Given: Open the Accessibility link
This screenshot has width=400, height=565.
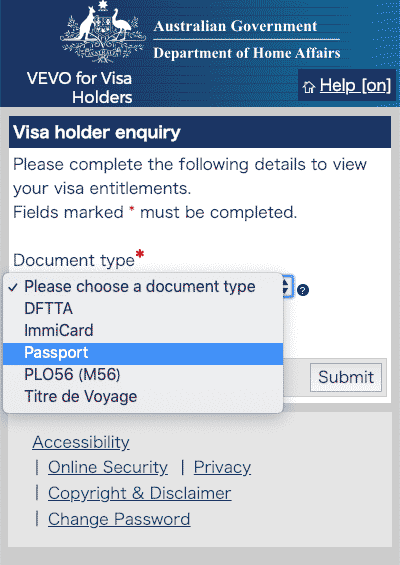Looking at the screenshot, I should point(81,442).
